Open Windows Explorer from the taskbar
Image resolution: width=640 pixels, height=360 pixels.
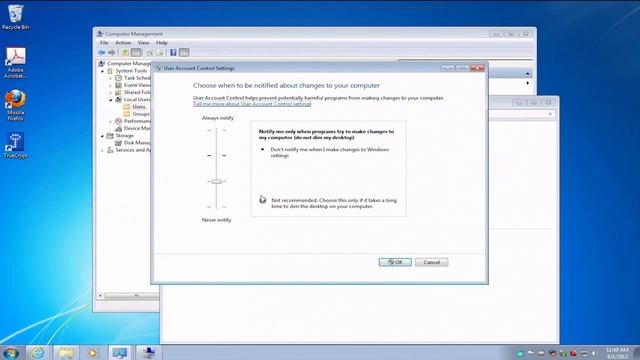(x=66, y=353)
